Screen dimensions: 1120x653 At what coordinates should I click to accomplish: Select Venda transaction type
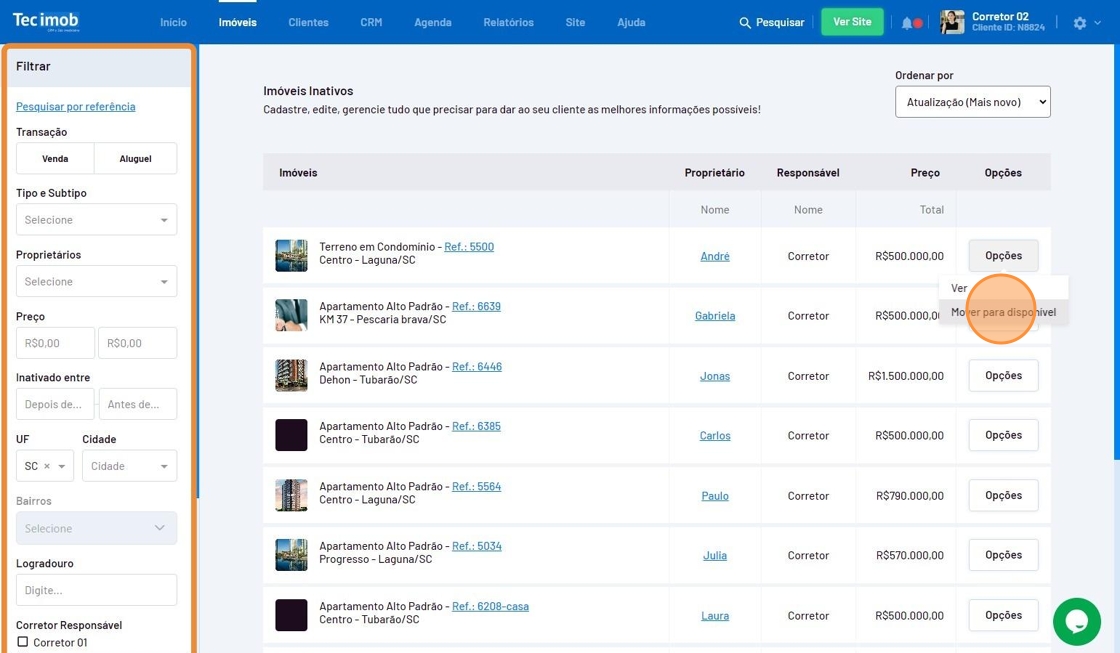[x=55, y=158]
